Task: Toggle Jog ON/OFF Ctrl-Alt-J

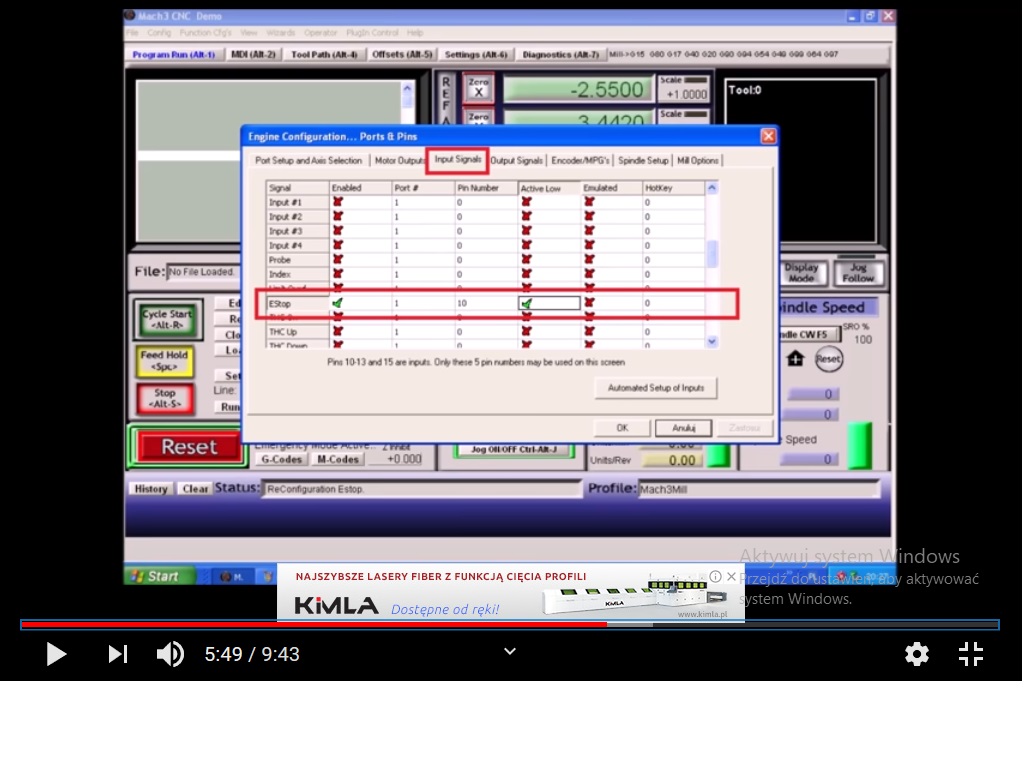Action: tap(514, 450)
